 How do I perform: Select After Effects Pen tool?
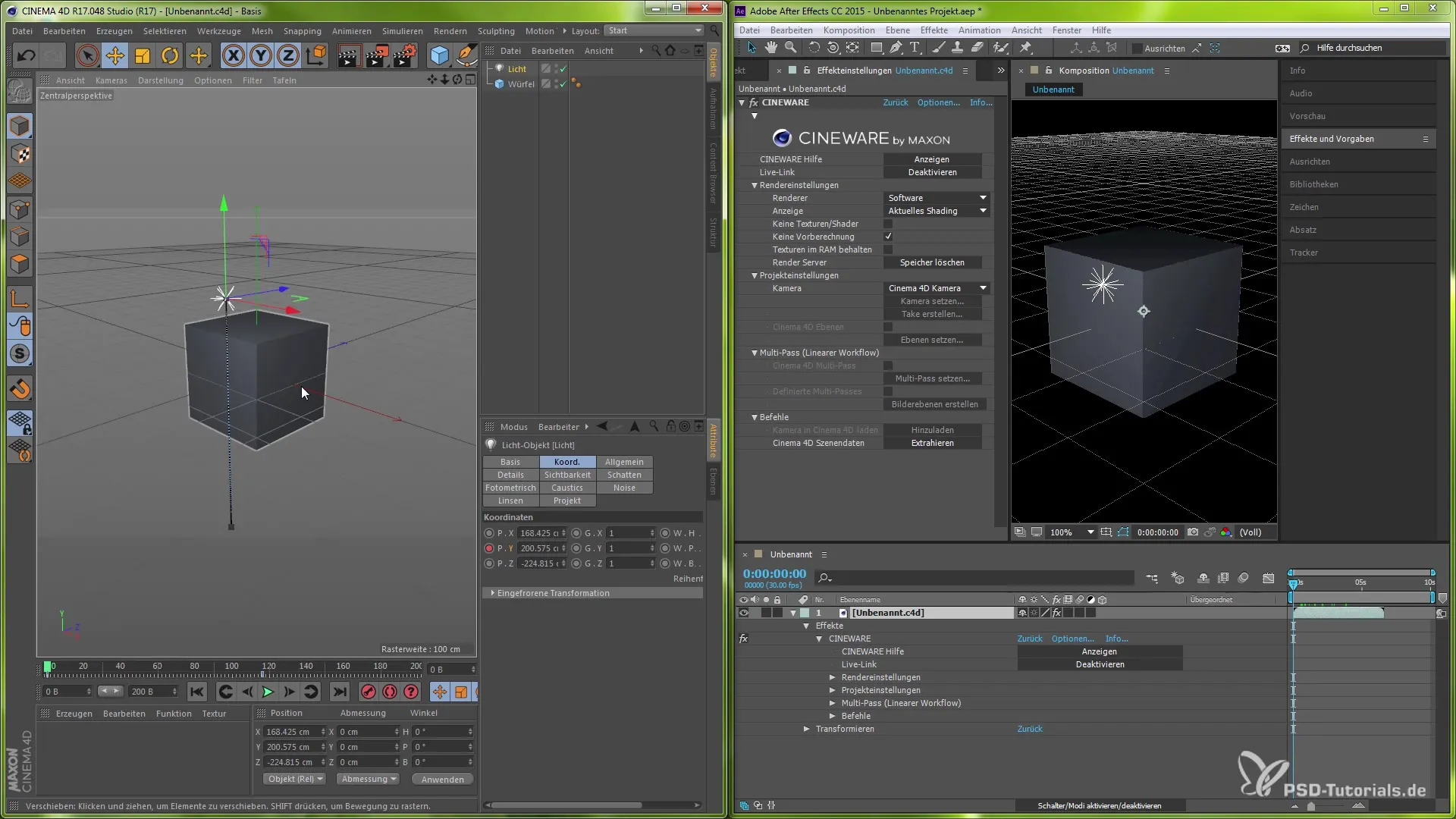point(896,48)
